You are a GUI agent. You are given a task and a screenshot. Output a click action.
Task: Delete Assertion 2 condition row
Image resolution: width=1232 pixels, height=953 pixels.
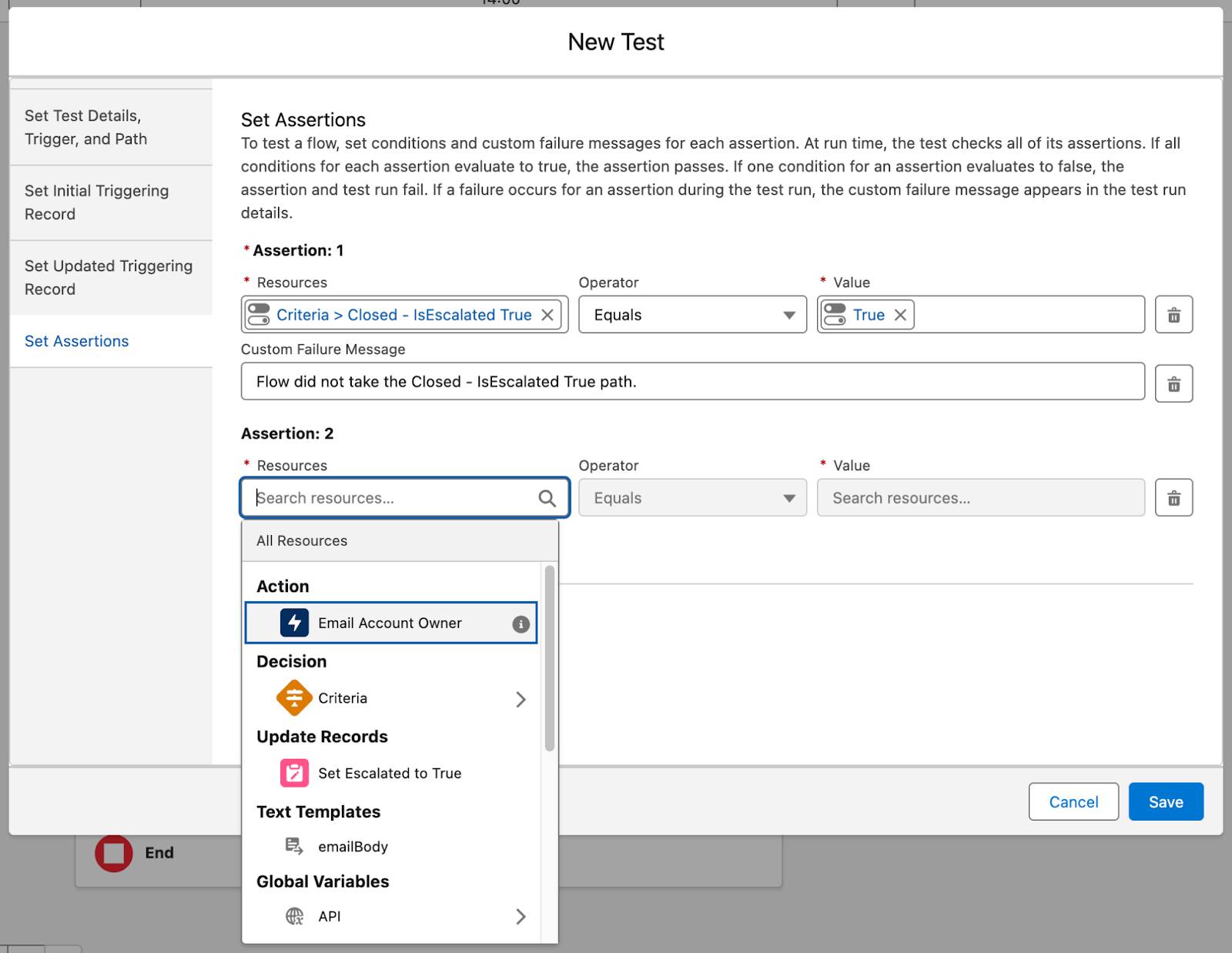[1173, 498]
